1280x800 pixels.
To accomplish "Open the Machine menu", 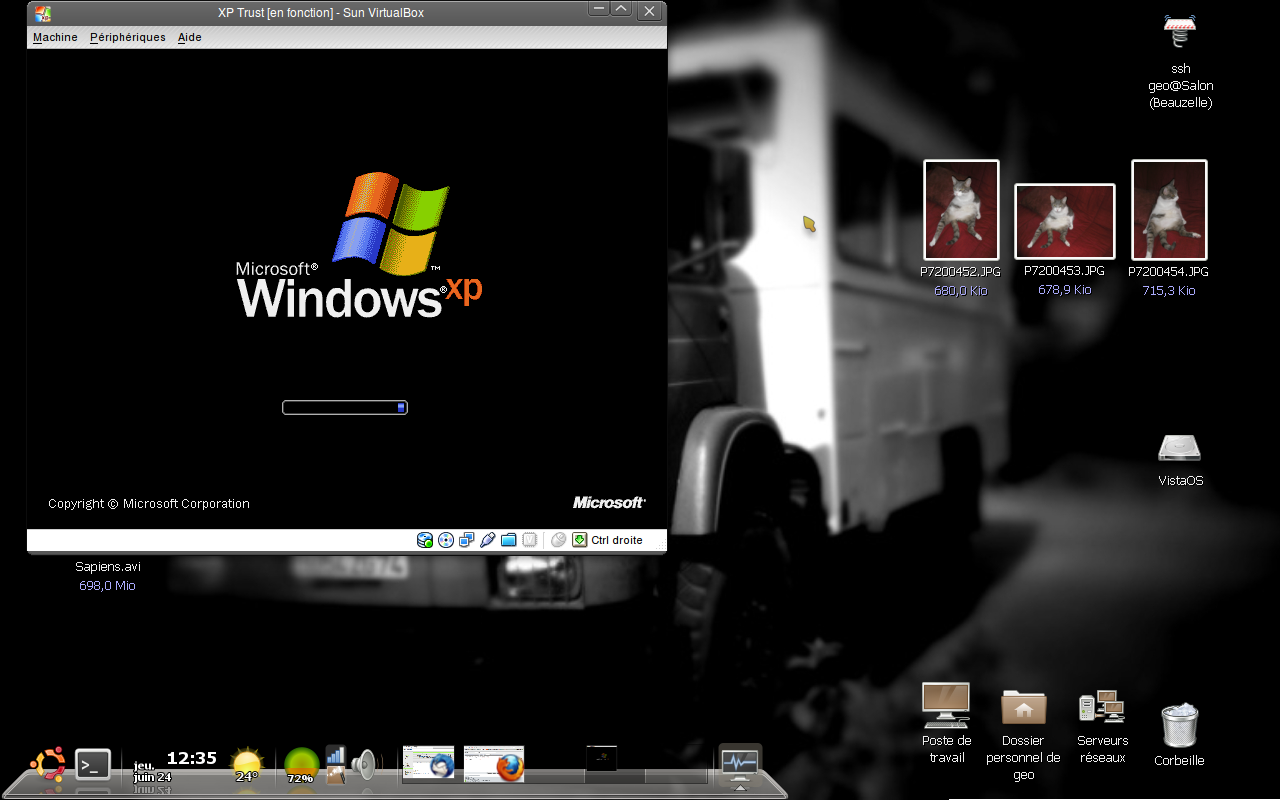I will point(55,37).
